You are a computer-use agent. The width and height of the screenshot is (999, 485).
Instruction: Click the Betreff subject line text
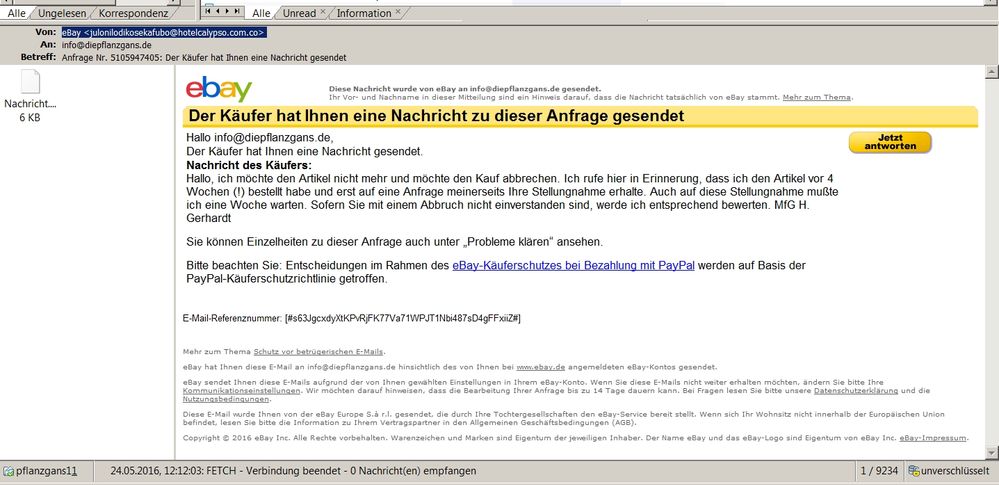[204, 57]
